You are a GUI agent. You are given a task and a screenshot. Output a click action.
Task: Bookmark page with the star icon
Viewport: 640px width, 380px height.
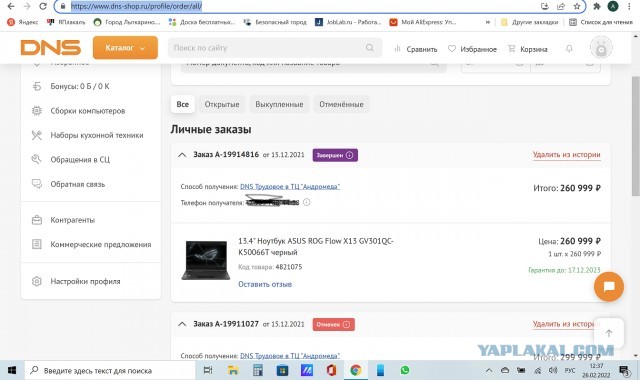pos(577,6)
